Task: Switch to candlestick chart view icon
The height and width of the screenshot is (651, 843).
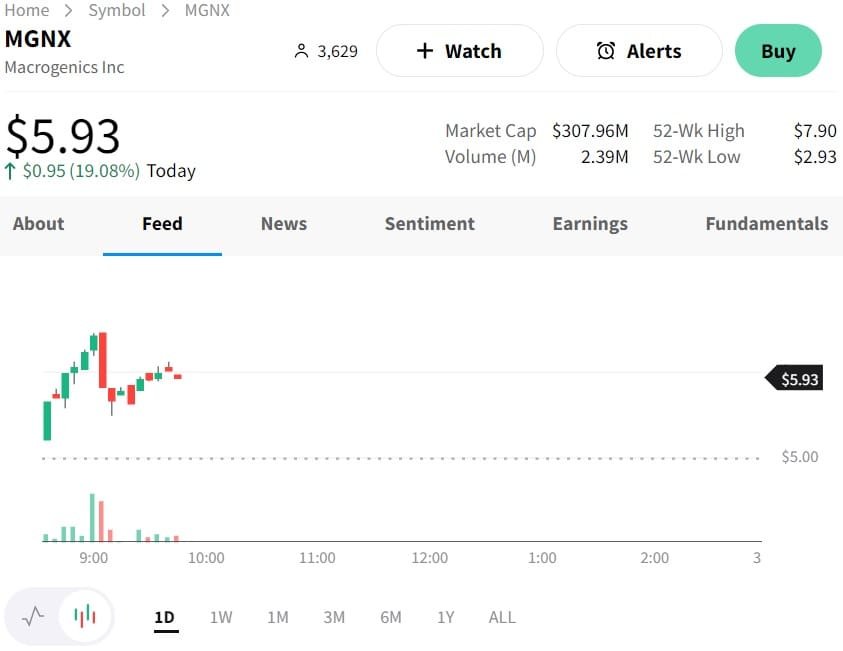Action: coord(85,616)
